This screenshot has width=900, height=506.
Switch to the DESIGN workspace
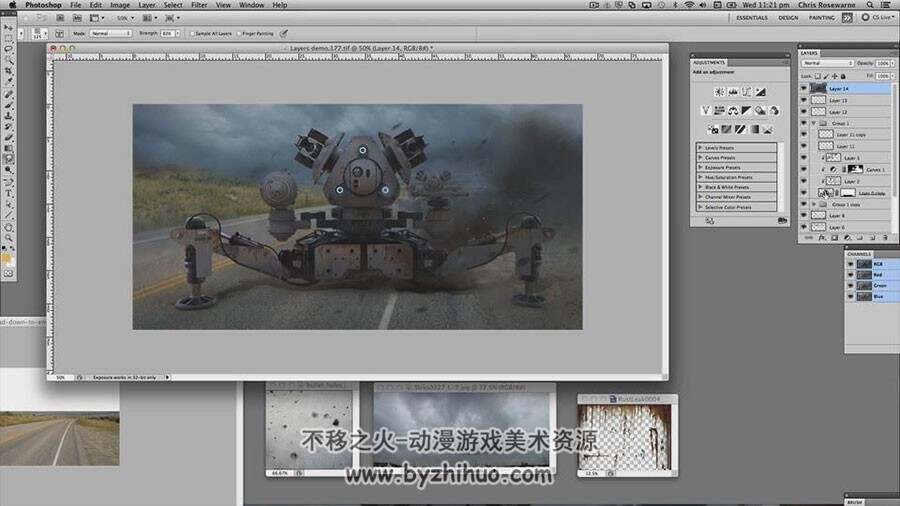pyautogui.click(x=788, y=18)
